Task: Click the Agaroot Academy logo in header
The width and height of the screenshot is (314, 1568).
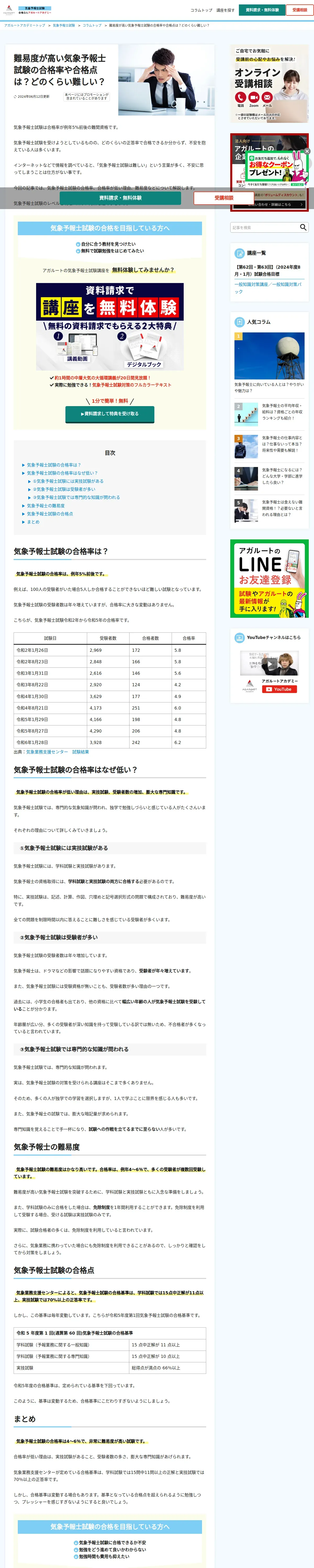Action: point(9,10)
